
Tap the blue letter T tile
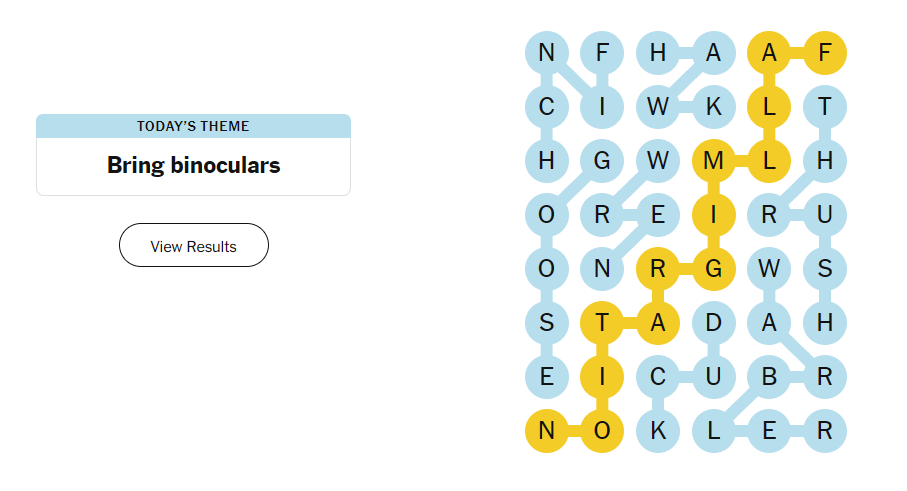(825, 106)
